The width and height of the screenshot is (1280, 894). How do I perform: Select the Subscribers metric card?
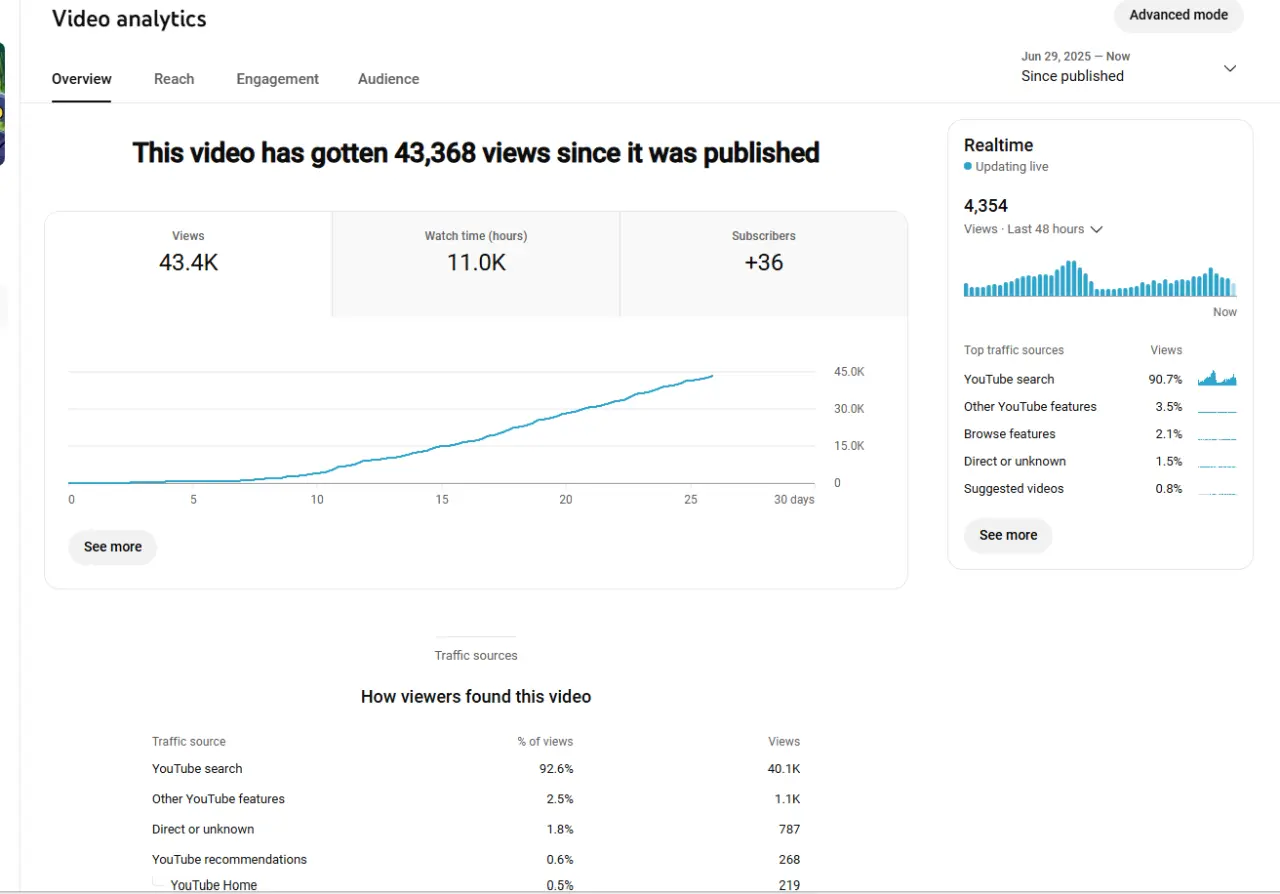tap(764, 264)
